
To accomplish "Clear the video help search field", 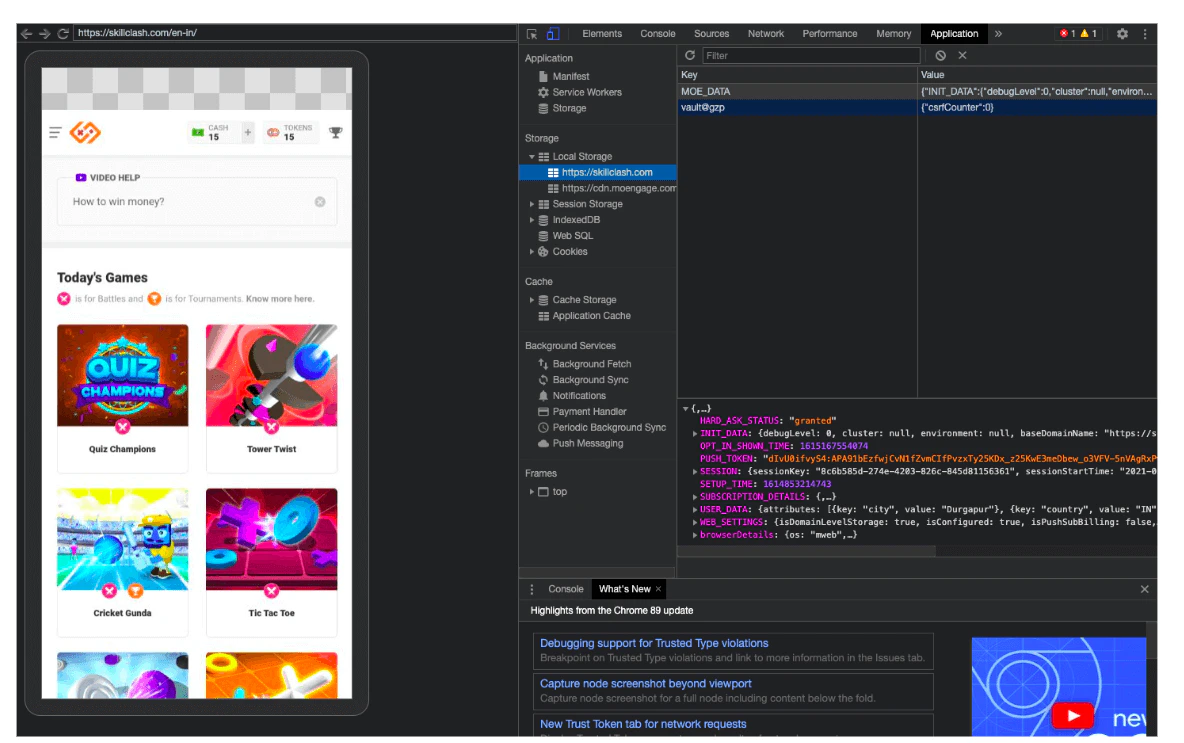I will 320,202.
